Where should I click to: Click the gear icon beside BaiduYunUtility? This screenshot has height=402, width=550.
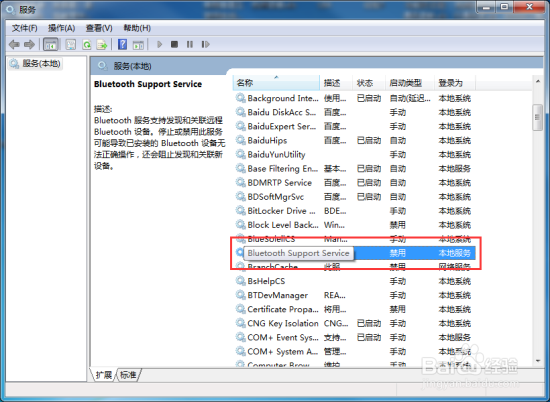pyautogui.click(x=240, y=154)
